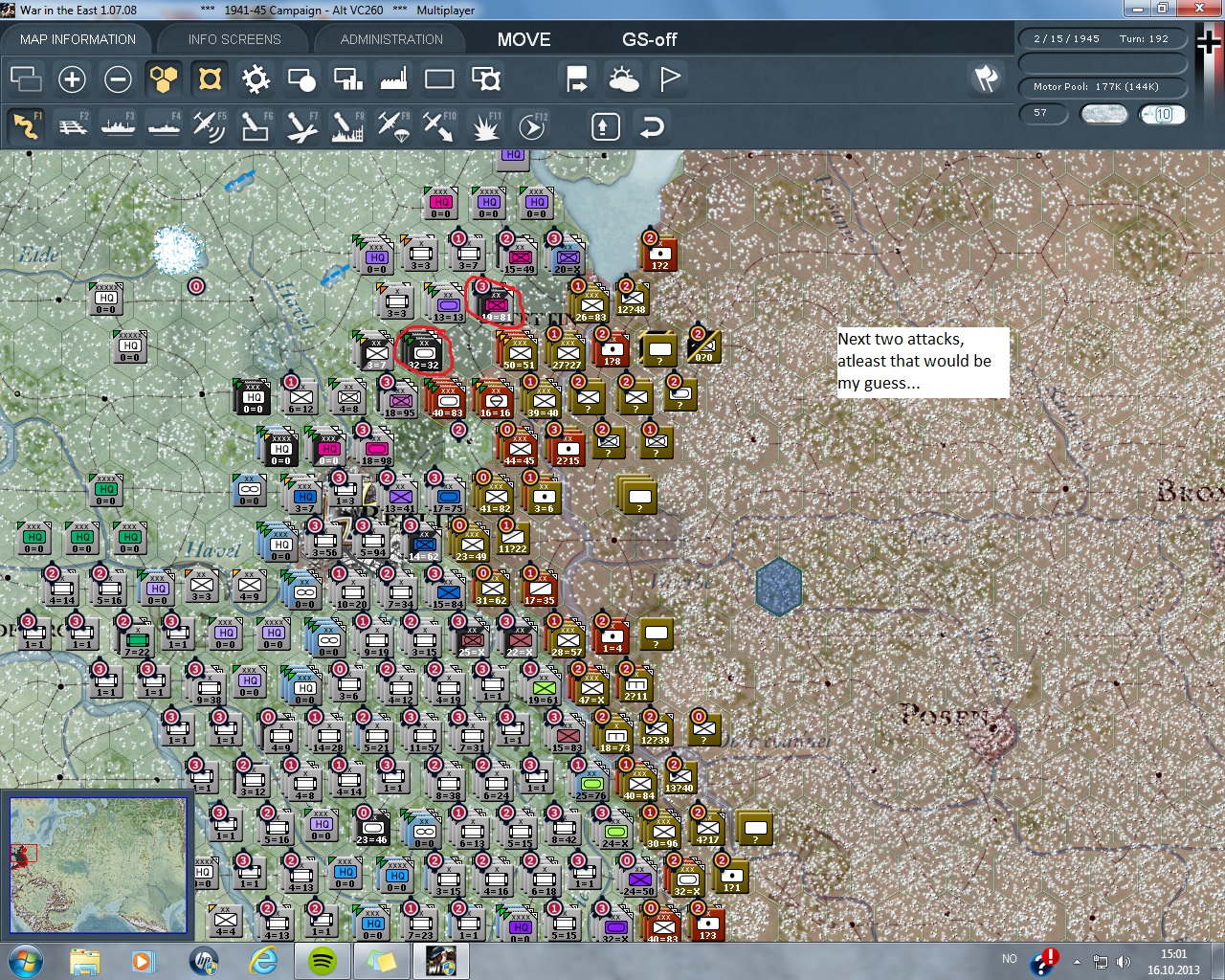This screenshot has width=1225, height=980.
Task: Click the rectangle-with-bars map icon
Action: (x=347, y=79)
